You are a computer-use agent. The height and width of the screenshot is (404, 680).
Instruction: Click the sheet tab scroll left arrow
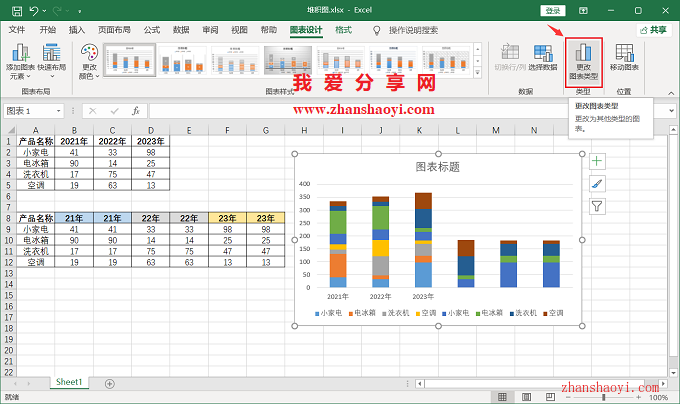[x=16, y=384]
